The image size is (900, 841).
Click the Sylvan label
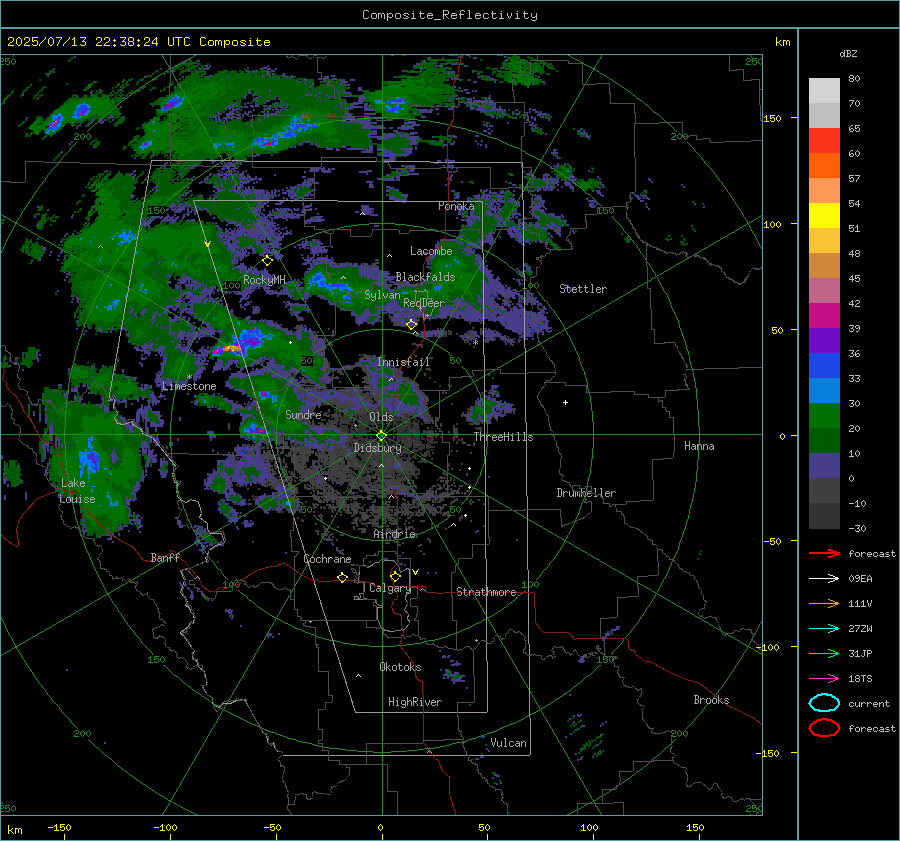382,295
